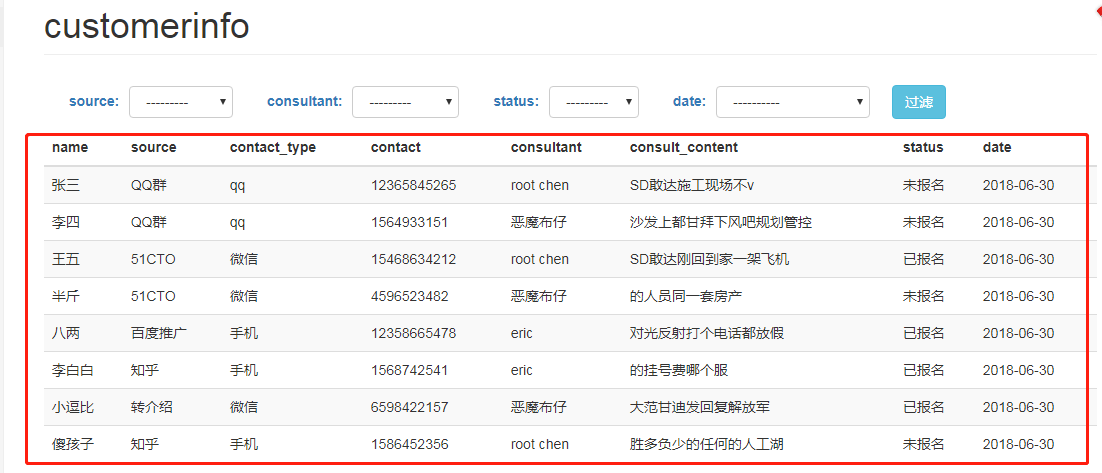Image resolution: width=1102 pixels, height=473 pixels.
Task: Click the customerinfo page heading
Action: [x=147, y=27]
